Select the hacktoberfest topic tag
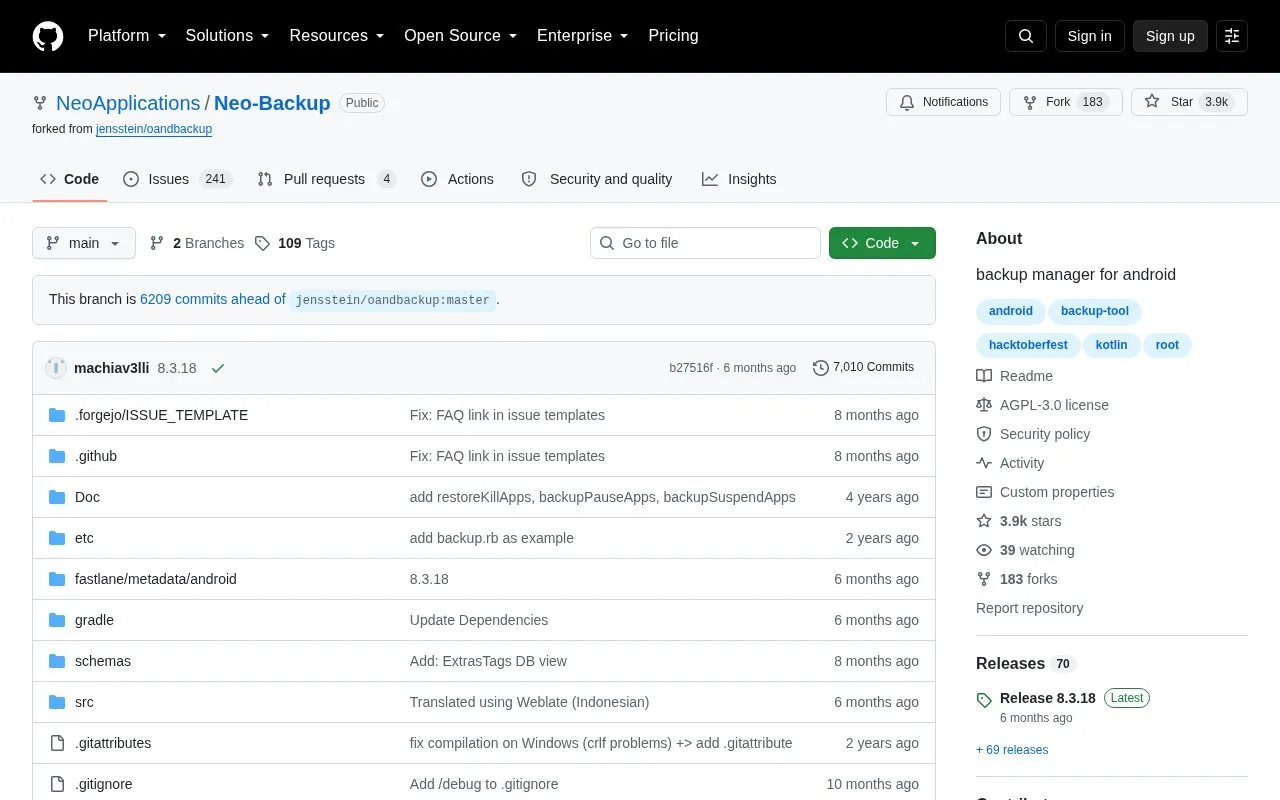1280x800 pixels. tap(1028, 345)
